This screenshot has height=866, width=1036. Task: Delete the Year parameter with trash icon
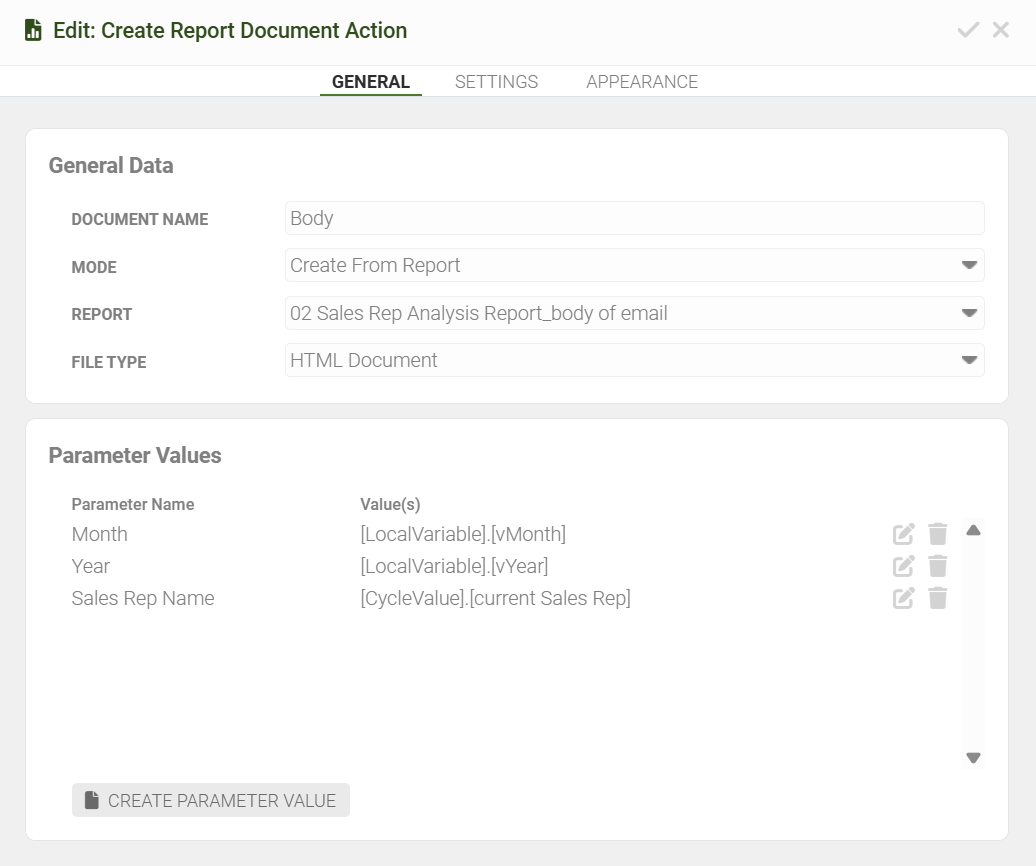pyautogui.click(x=937, y=566)
